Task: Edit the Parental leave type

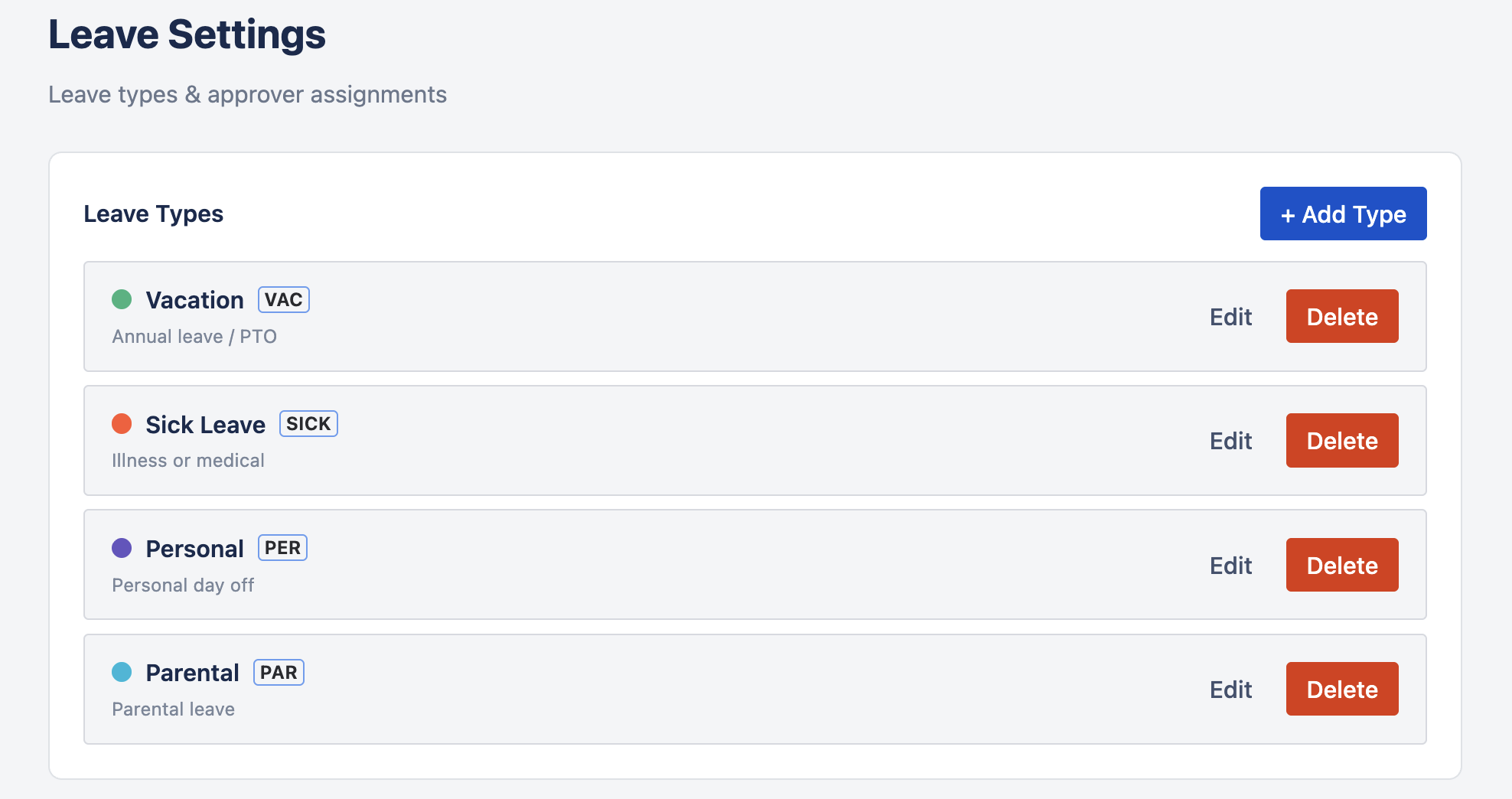Action: pyautogui.click(x=1230, y=689)
